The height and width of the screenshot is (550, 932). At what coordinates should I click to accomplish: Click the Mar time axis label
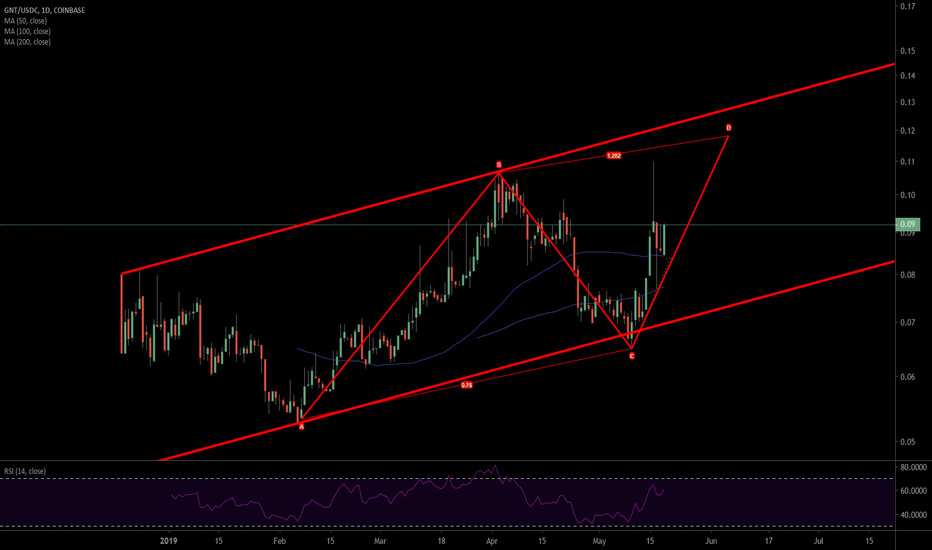[380, 541]
